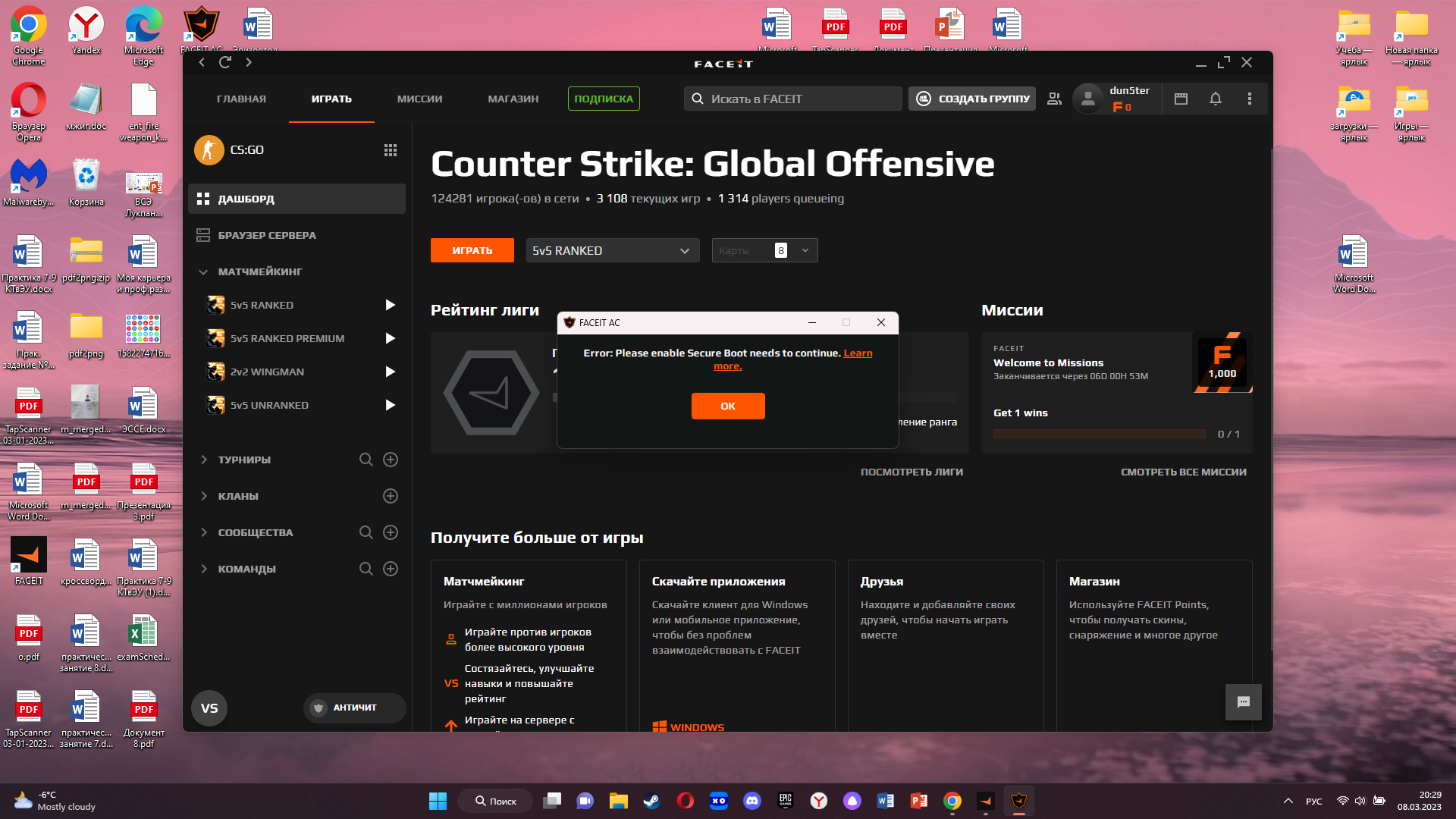Open БРАУЗЕР СЕРВЕРА in sidebar
1456x819 pixels.
pyautogui.click(x=297, y=235)
